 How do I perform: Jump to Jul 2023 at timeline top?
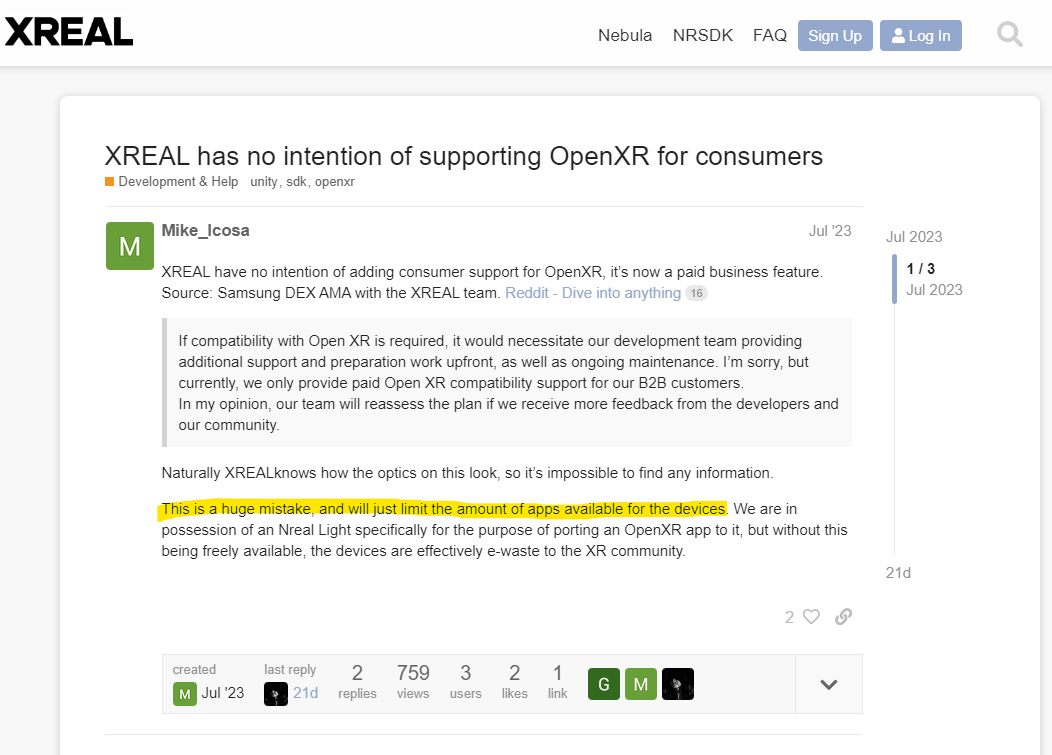click(914, 237)
